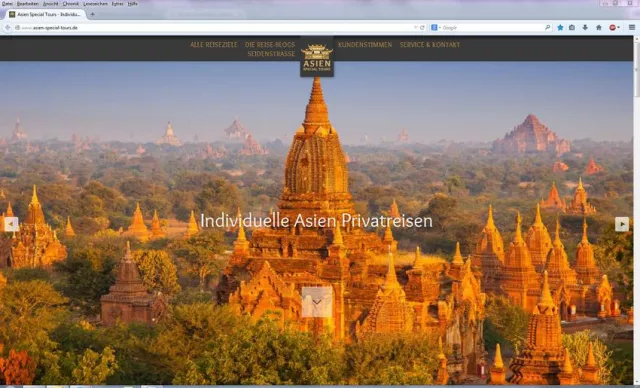
Task: Open the Extras menu
Action: (118, 4)
